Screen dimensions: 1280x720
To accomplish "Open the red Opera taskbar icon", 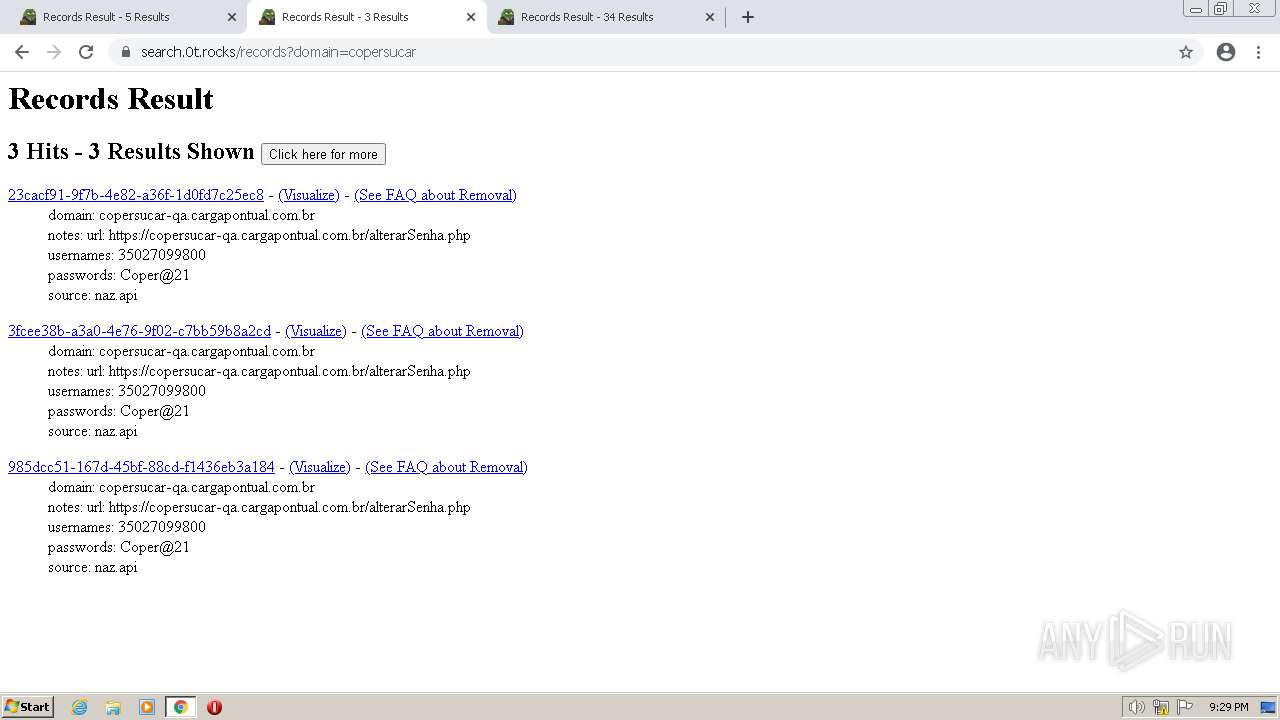I will [214, 707].
